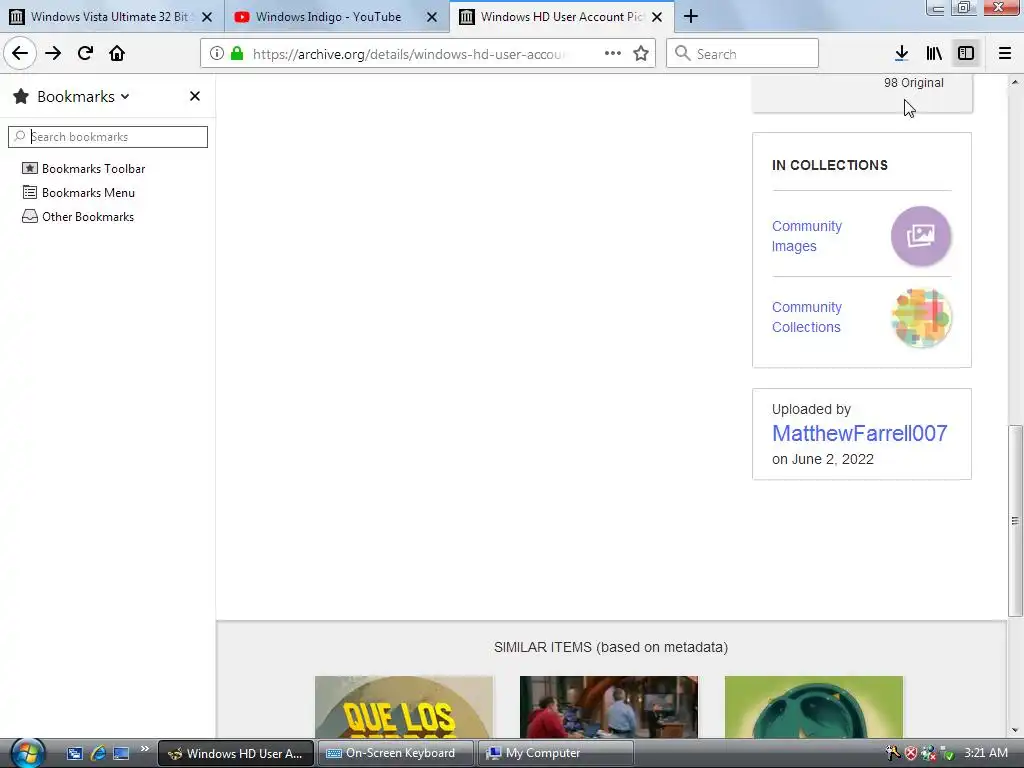This screenshot has height=768, width=1024.
Task: Expand quick launch overflow chevrons
Action: click(144, 748)
